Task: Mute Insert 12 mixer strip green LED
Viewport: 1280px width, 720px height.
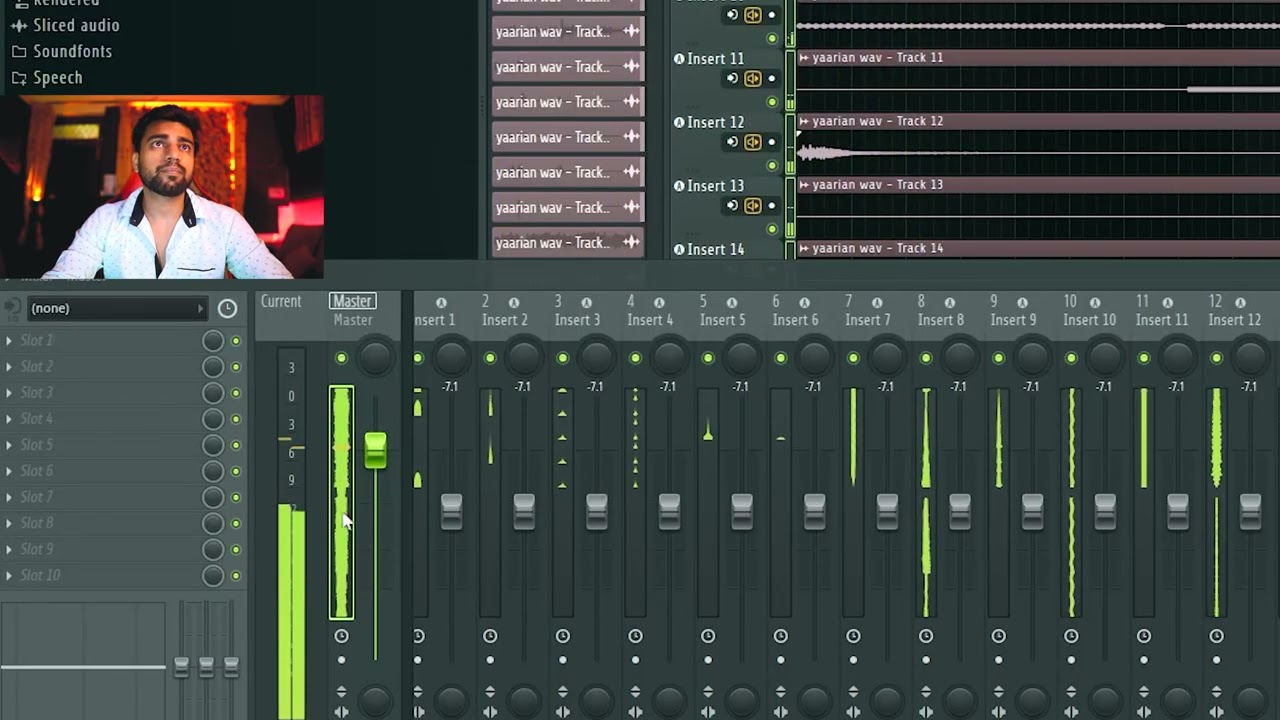Action: tap(1217, 358)
